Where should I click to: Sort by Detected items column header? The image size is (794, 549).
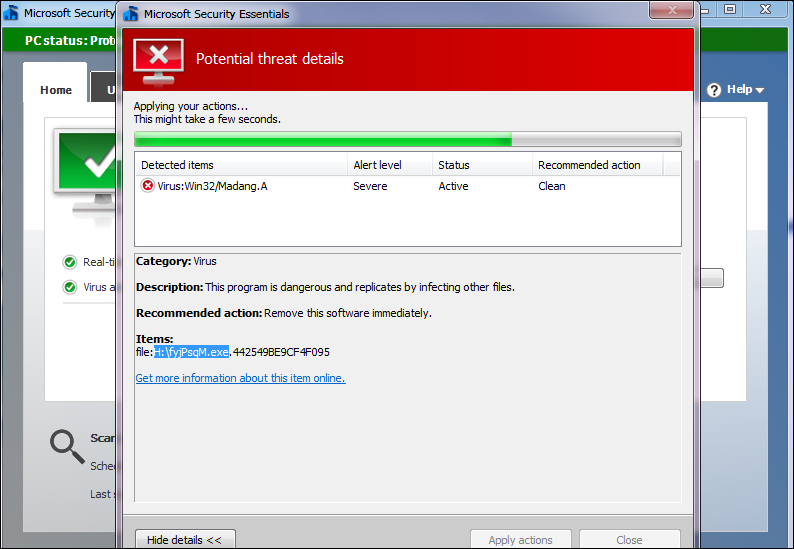click(x=241, y=165)
